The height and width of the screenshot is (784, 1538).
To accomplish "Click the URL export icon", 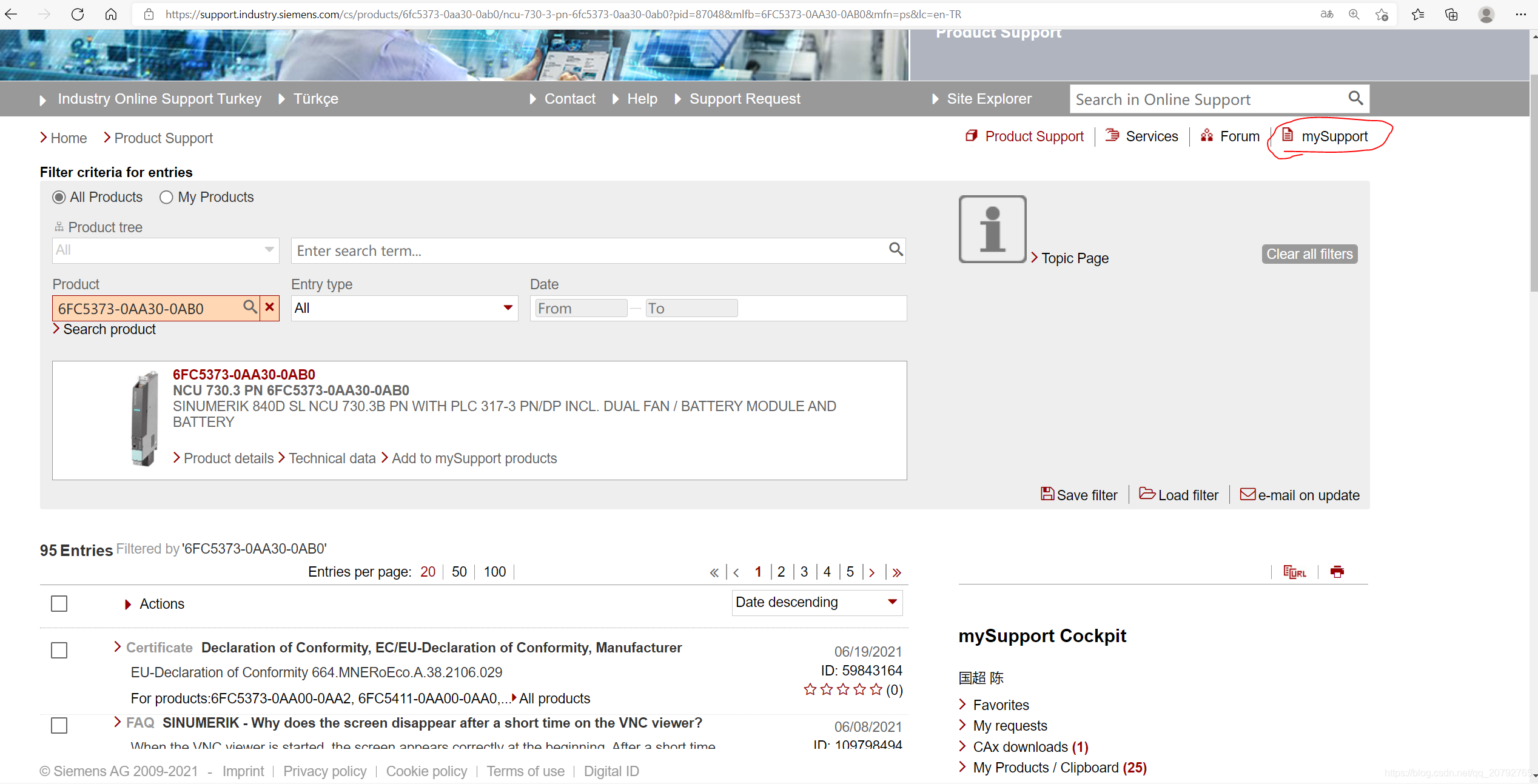I will [x=1295, y=572].
